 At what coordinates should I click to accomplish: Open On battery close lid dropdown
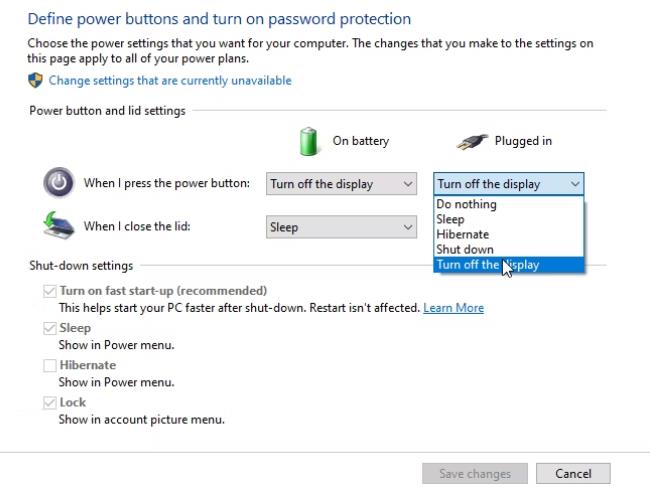341,227
